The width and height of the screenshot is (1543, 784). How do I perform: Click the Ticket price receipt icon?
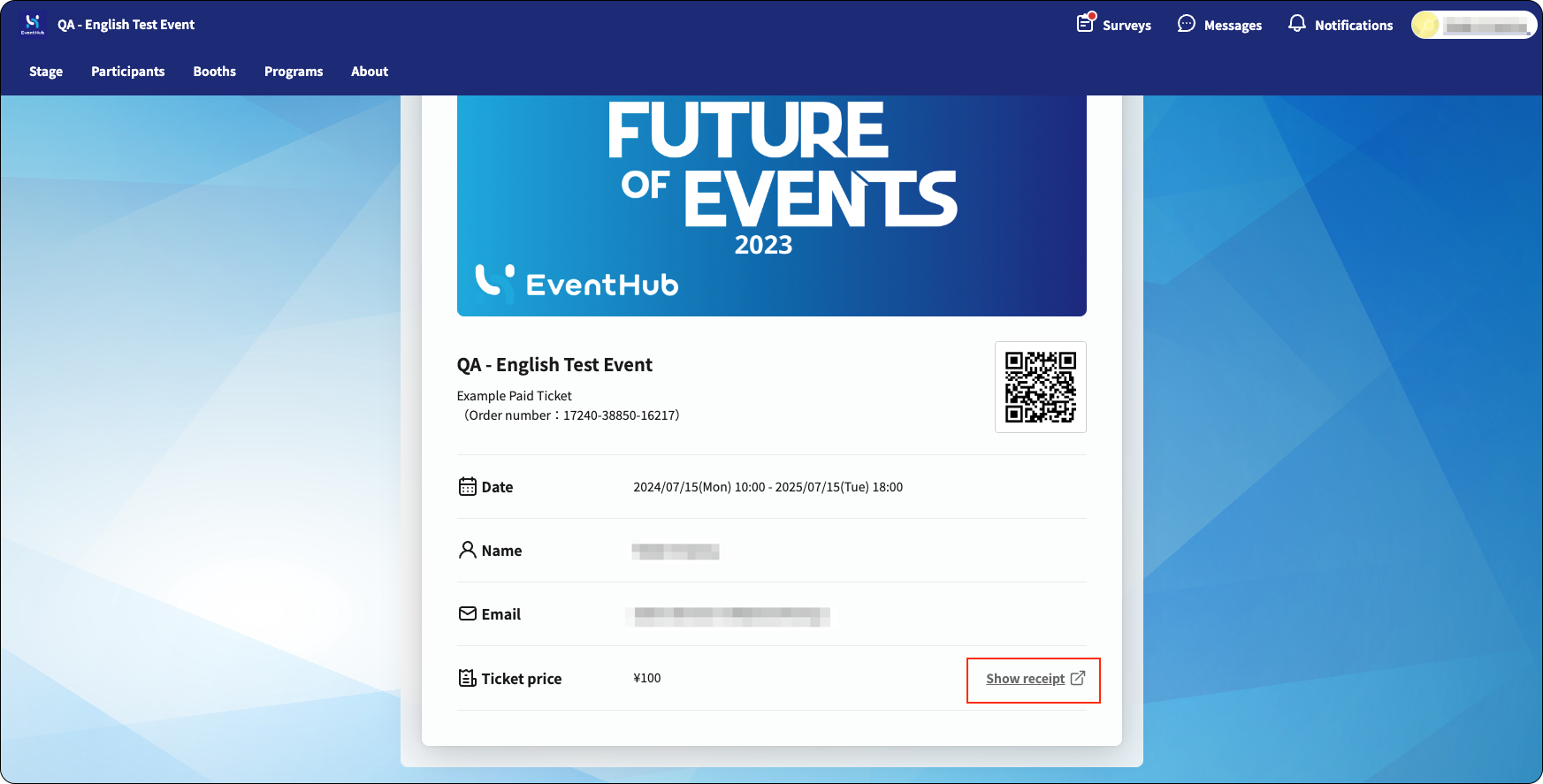[468, 678]
